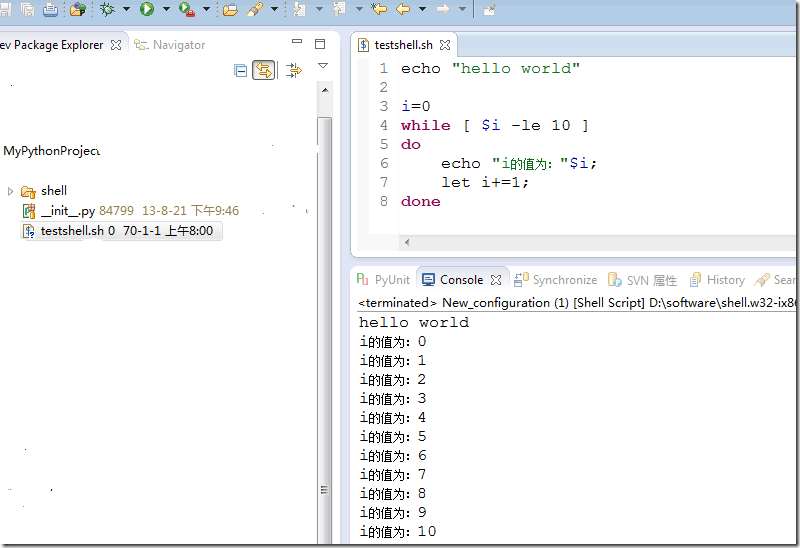The height and width of the screenshot is (548, 800).
Task: Open the SVN 属性 tab
Action: pos(642,280)
